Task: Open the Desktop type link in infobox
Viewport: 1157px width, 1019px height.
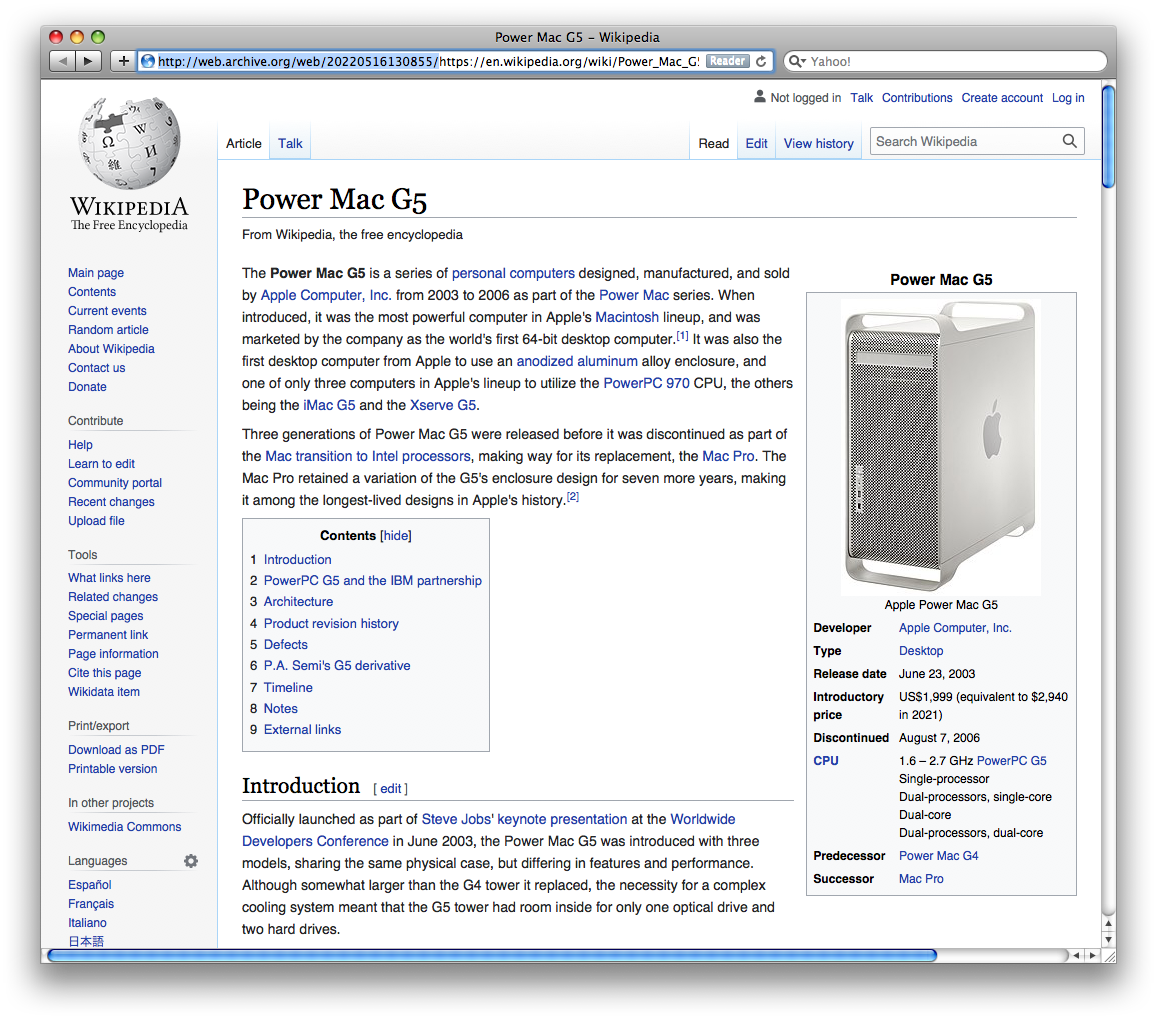Action: click(x=921, y=651)
